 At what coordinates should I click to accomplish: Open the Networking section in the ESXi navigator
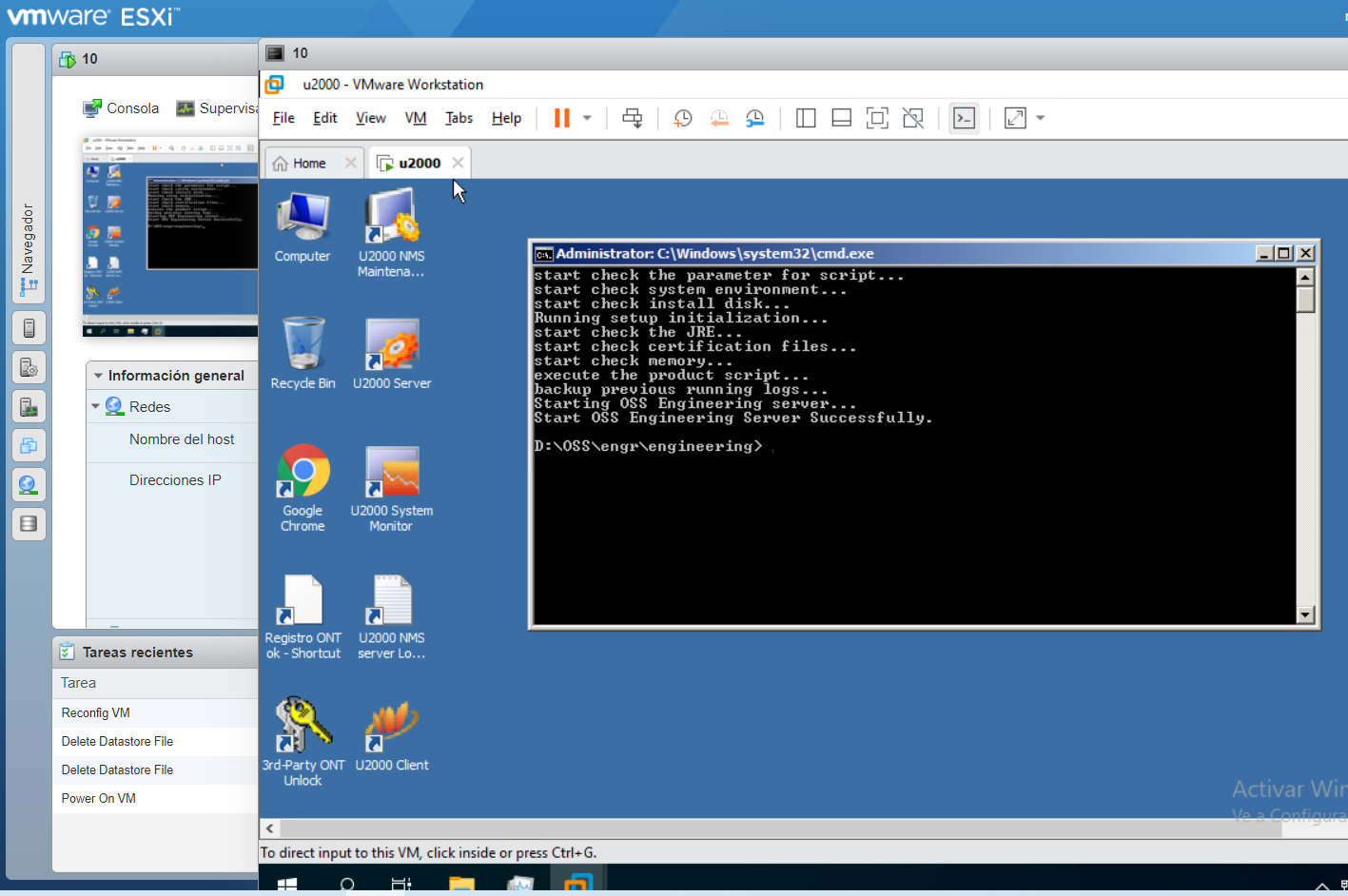pos(29,485)
